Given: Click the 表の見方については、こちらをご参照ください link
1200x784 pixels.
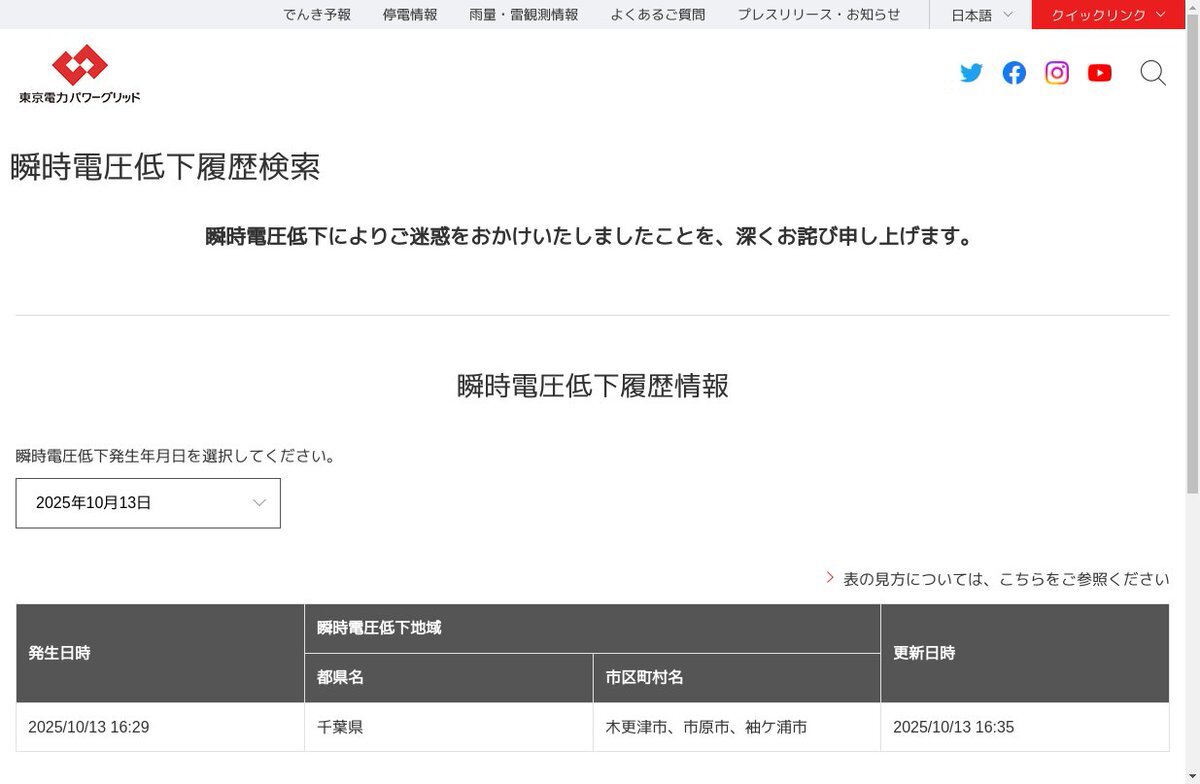Looking at the screenshot, I should click(x=1005, y=579).
